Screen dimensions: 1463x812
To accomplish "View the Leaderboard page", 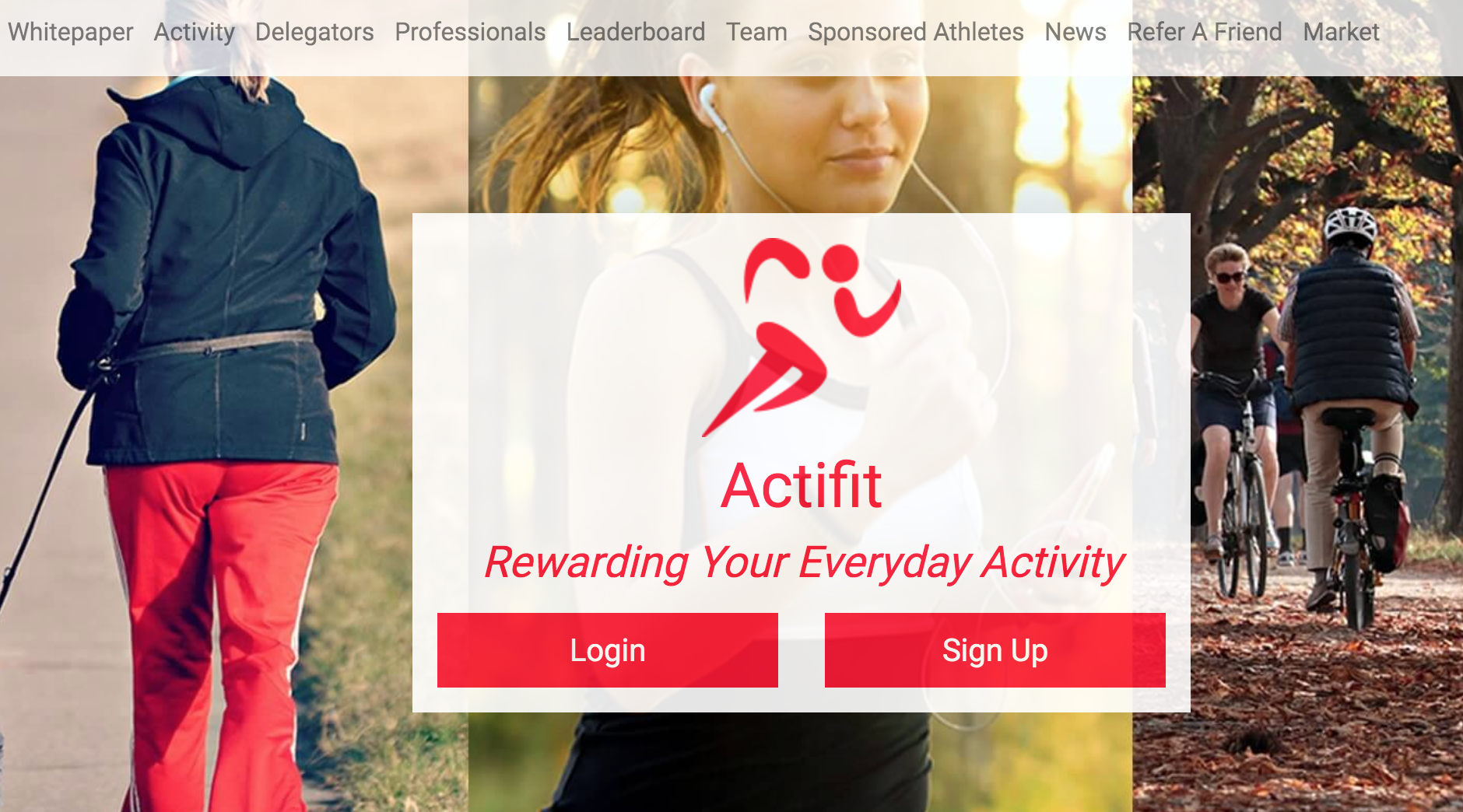I will coord(636,32).
